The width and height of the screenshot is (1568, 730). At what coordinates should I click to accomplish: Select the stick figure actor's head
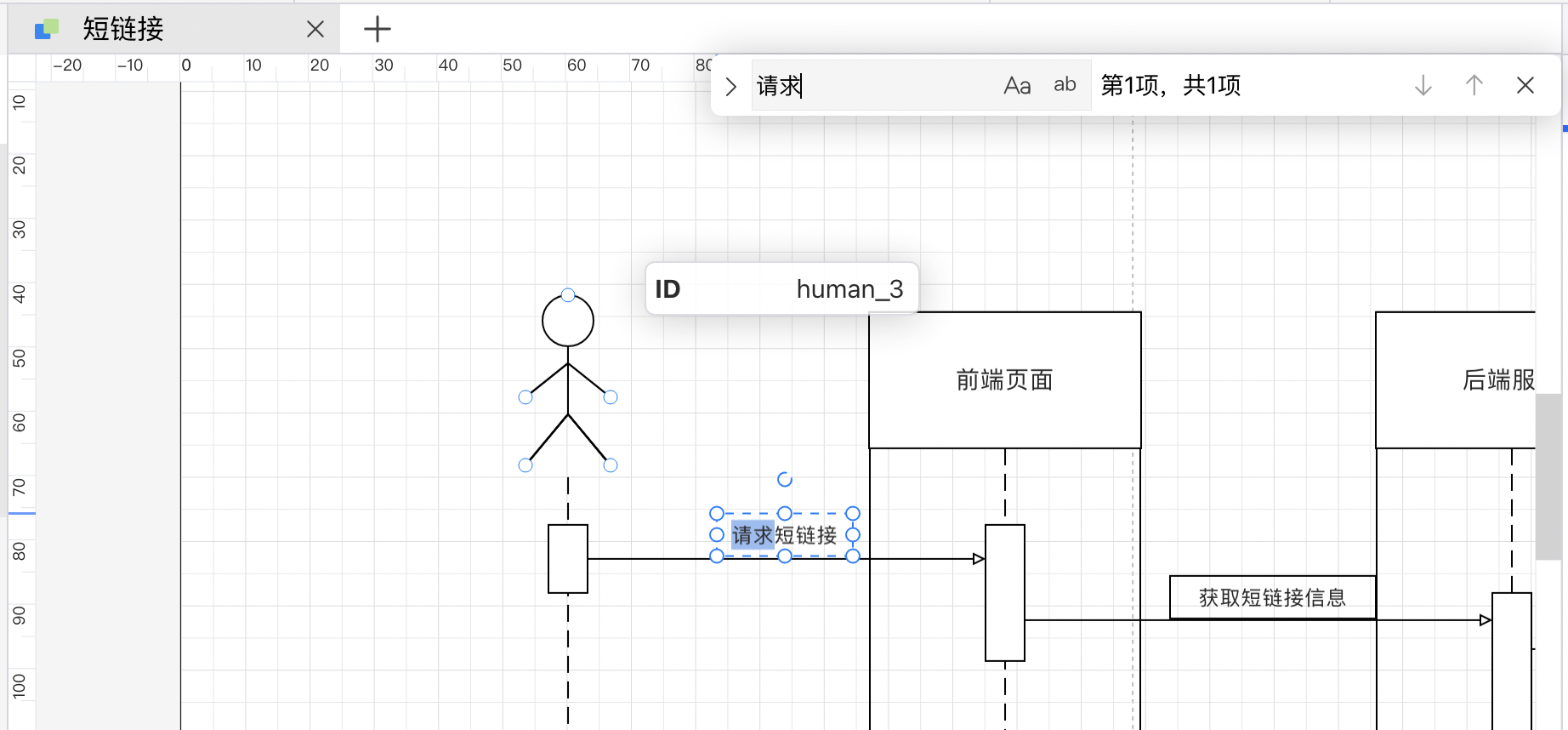pos(568,321)
